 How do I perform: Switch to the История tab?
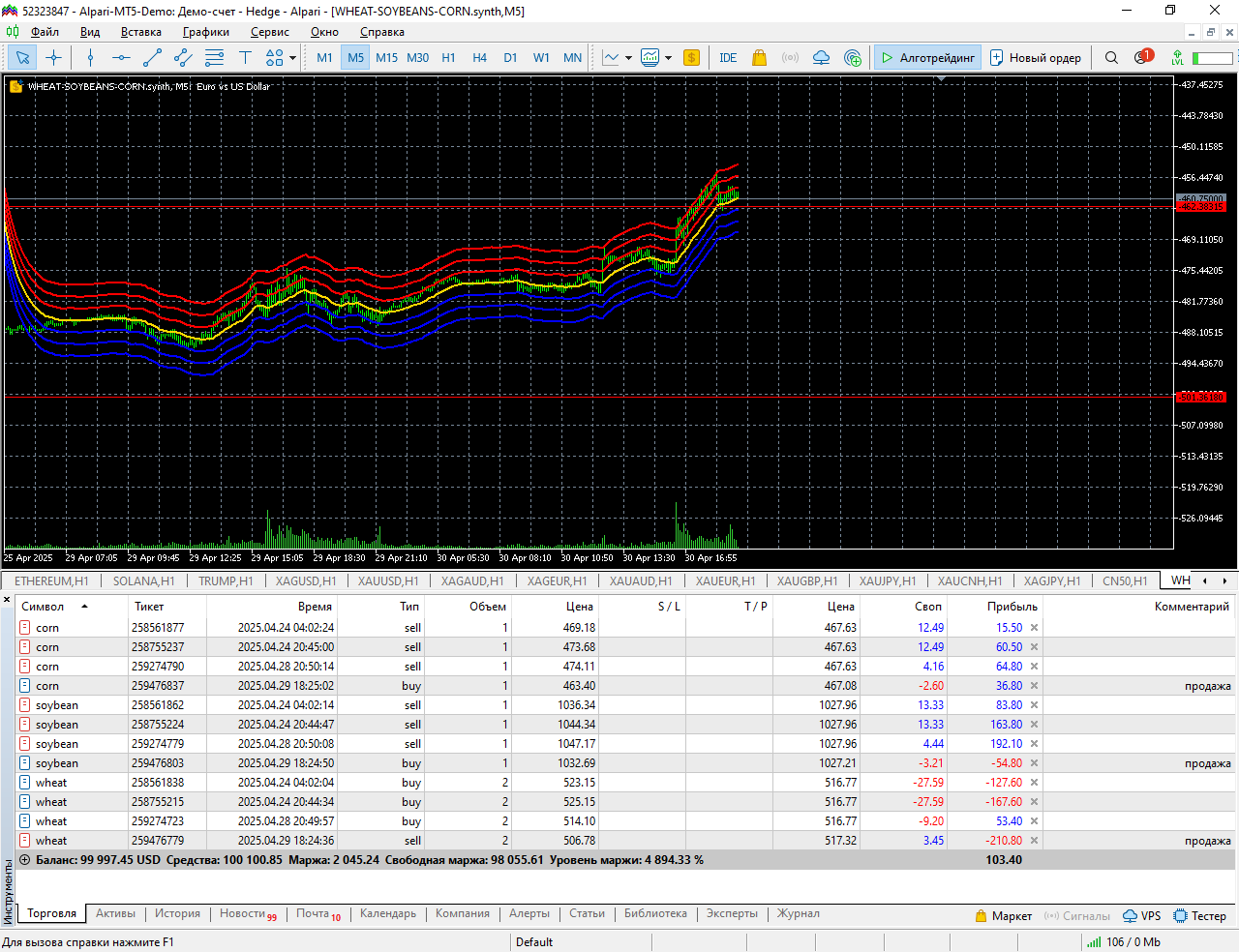coord(177,913)
